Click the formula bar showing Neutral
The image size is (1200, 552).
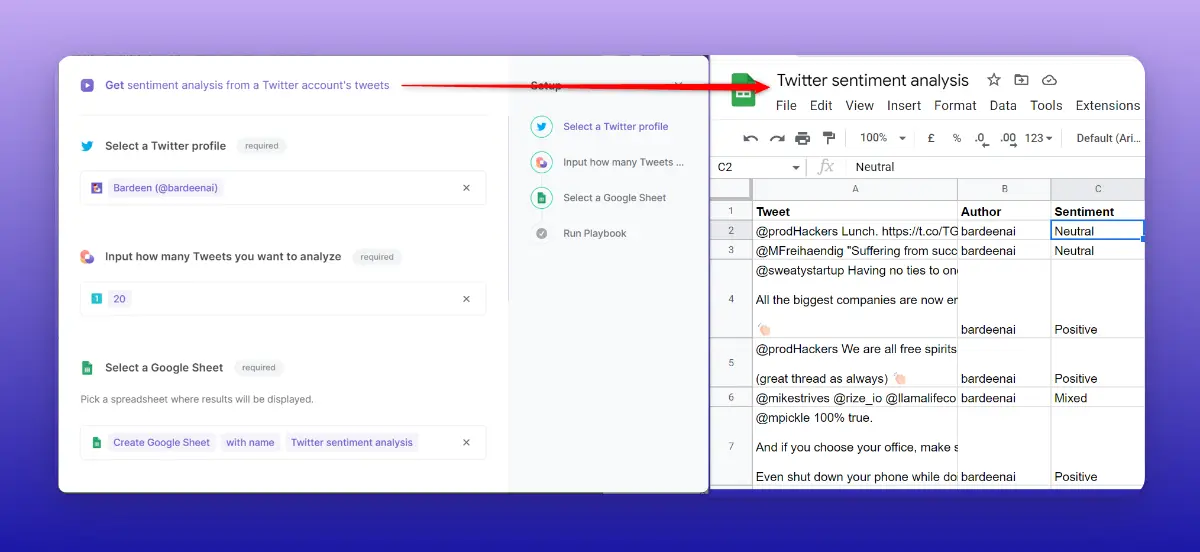pyautogui.click(x=995, y=167)
